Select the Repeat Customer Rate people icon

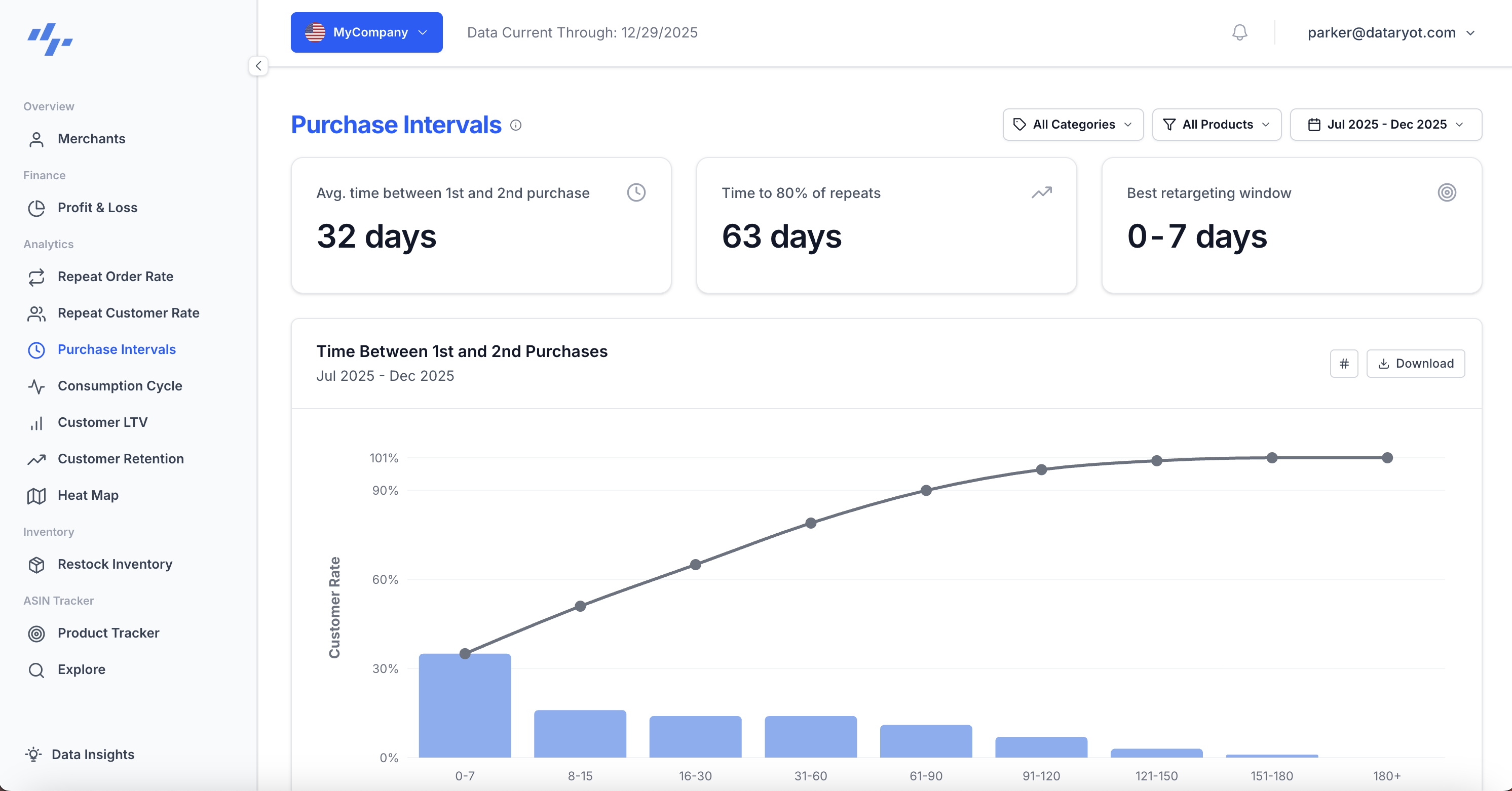pyautogui.click(x=37, y=313)
